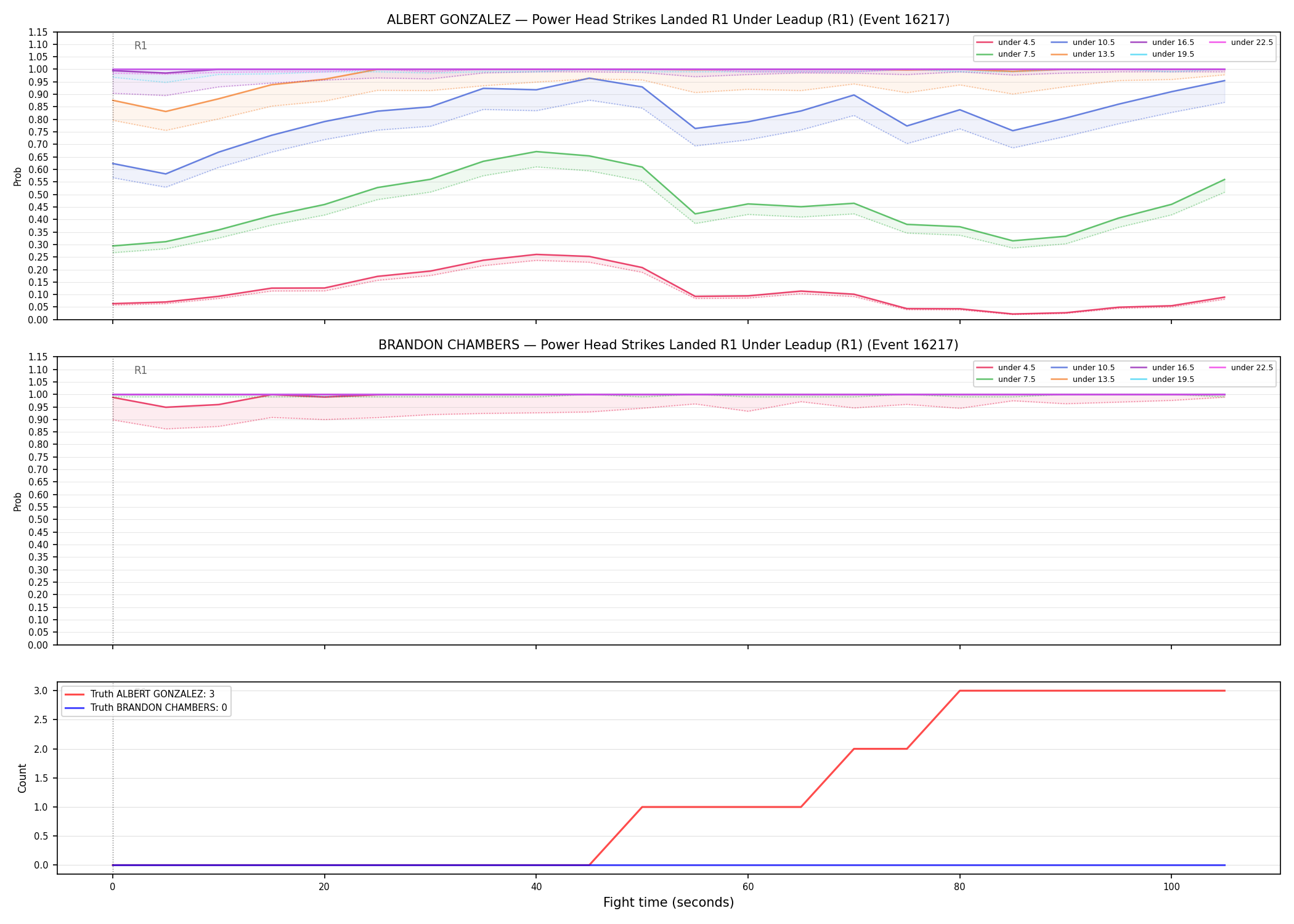Click the '0.50' tick on the Gonzalez chart
This screenshot has height=924, width=1294.
pos(39,195)
